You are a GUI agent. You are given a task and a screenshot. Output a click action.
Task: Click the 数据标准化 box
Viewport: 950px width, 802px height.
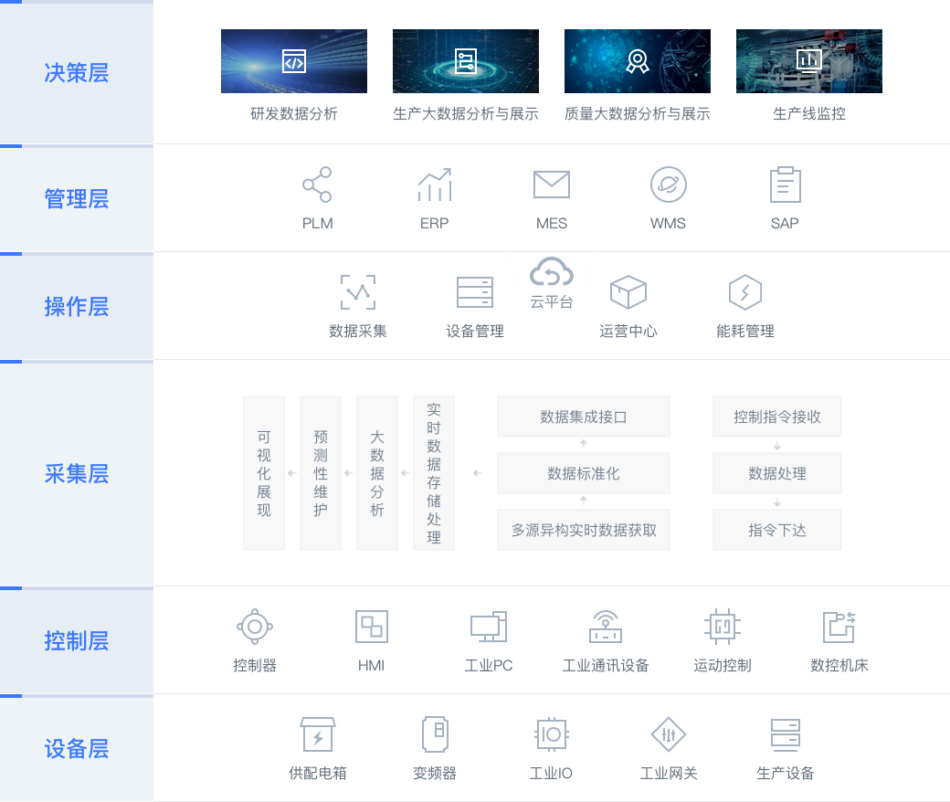point(583,473)
